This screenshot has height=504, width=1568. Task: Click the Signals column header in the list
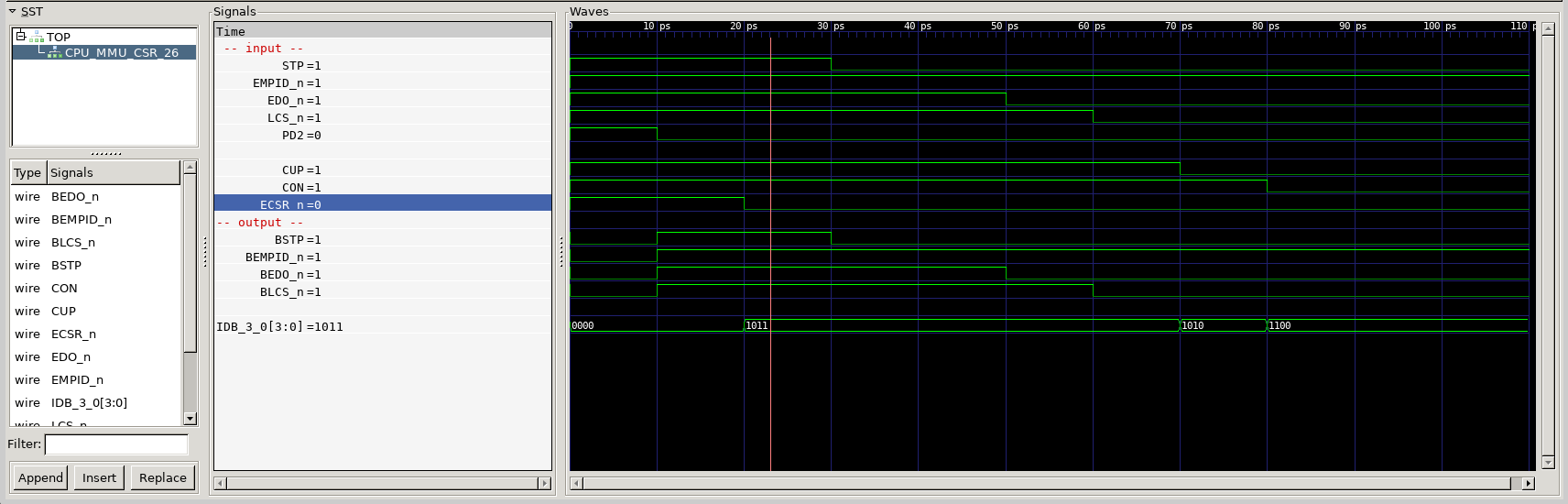(114, 172)
